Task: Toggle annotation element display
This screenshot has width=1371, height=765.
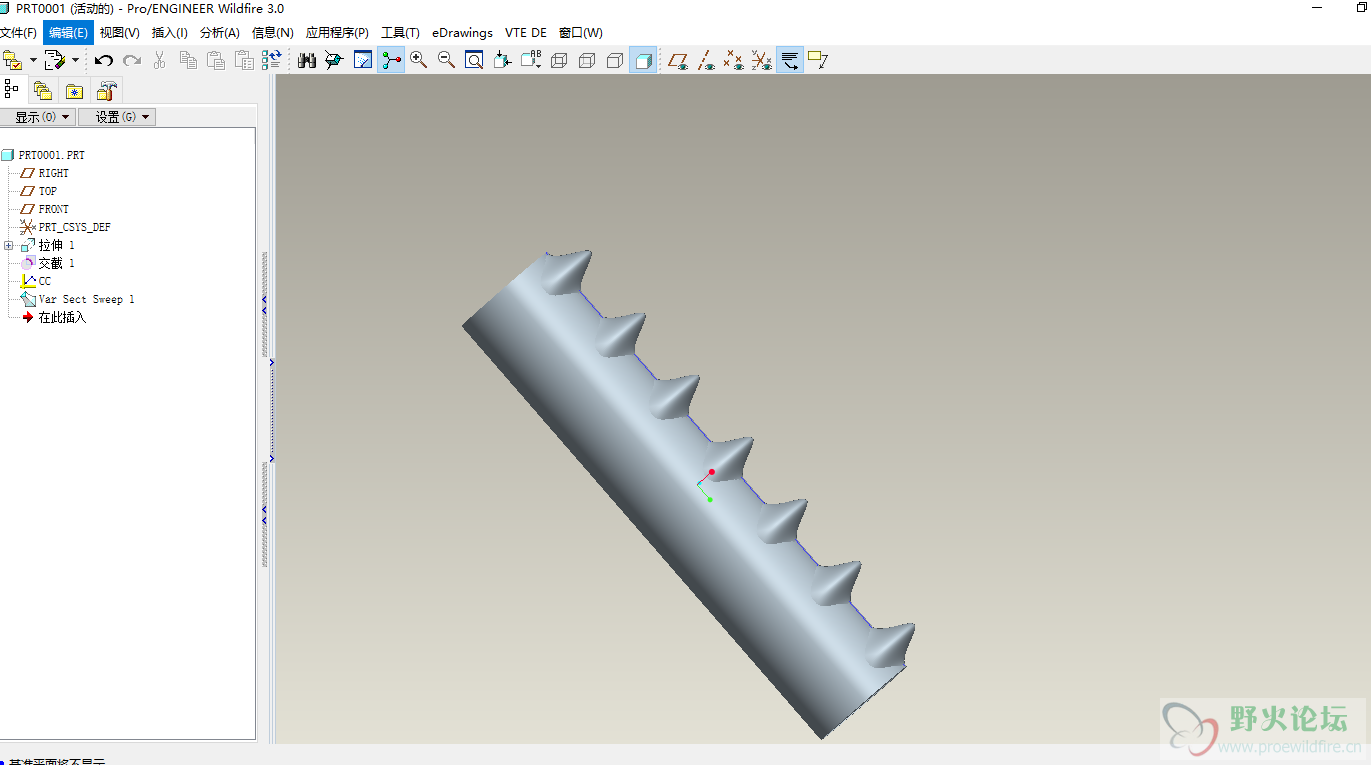Action: click(x=790, y=61)
